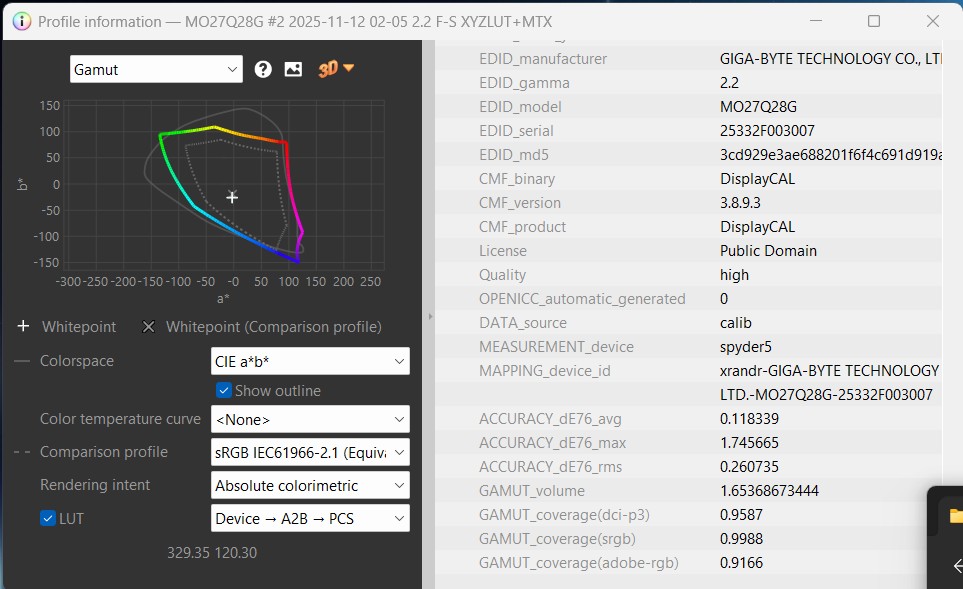Click the plus Whitepoint legend marker
963x589 pixels.
tap(22, 326)
